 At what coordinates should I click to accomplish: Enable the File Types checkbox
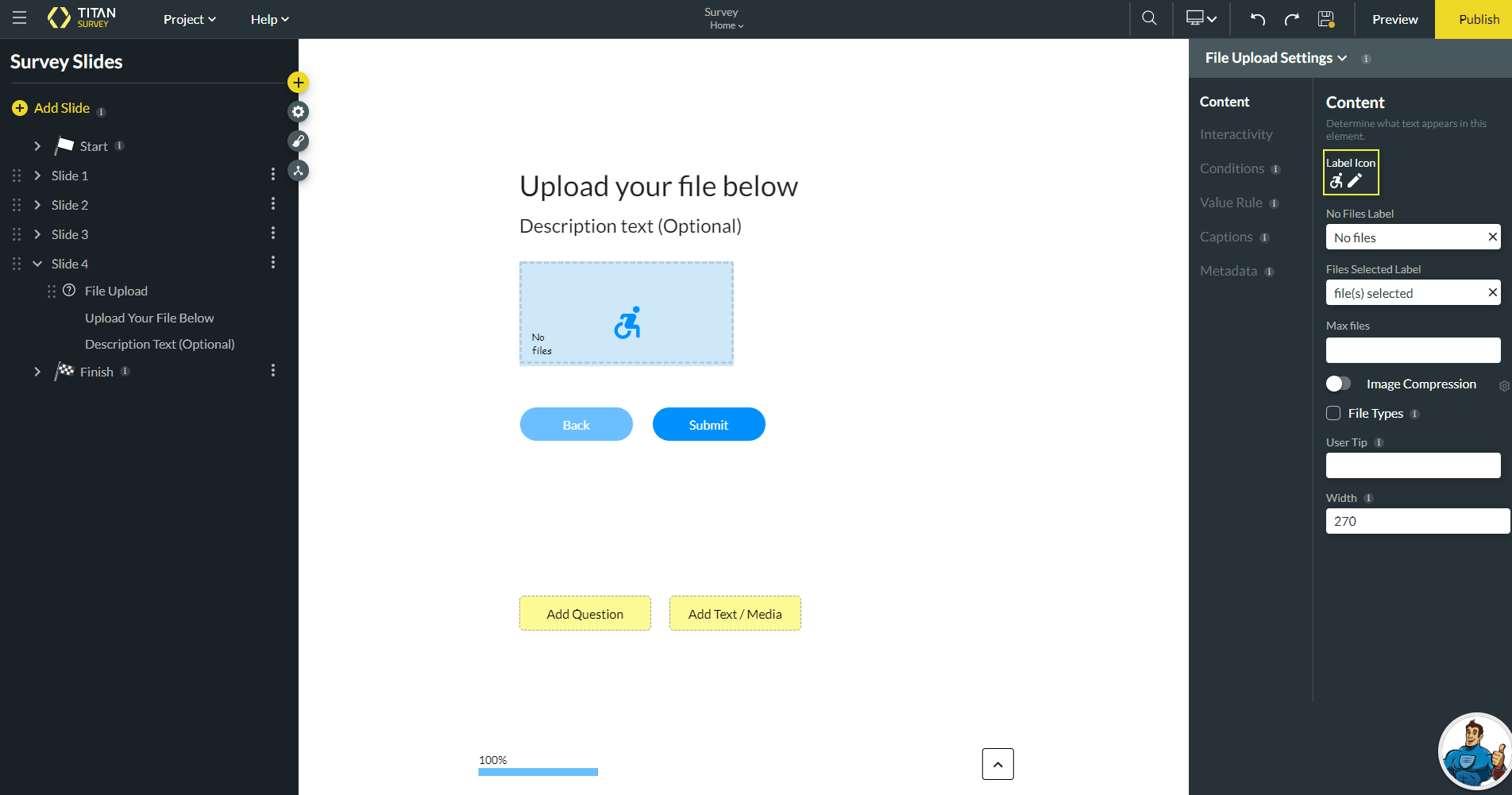(x=1333, y=413)
